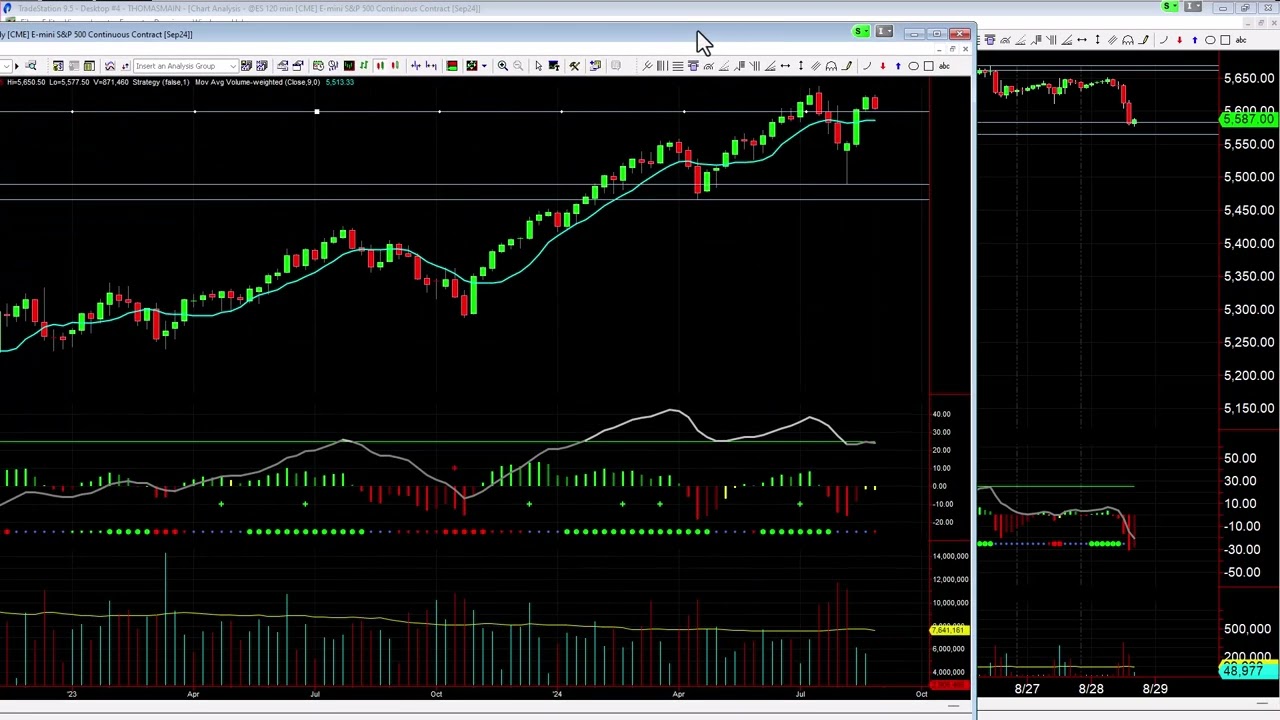Toggle the green S status indicator

pos(858,31)
